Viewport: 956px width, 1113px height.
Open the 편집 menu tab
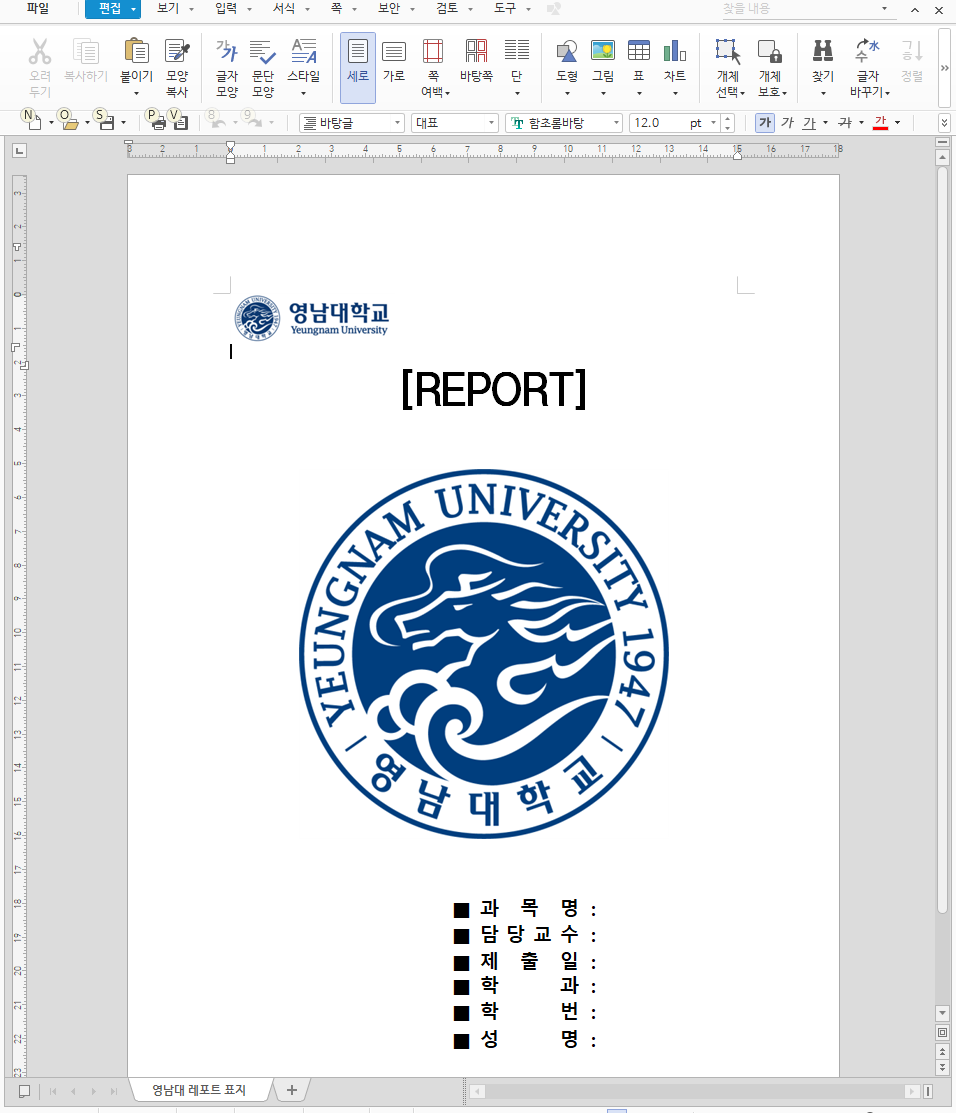tap(111, 9)
